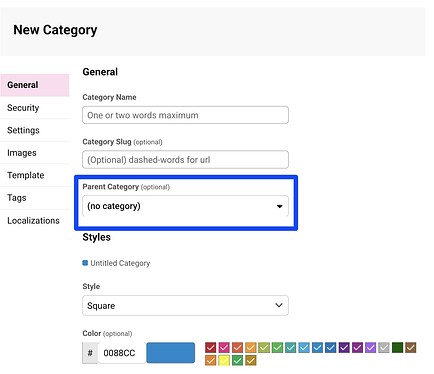The width and height of the screenshot is (434, 374).
Task: Select the dark indigo purple swatch
Action: point(344,348)
